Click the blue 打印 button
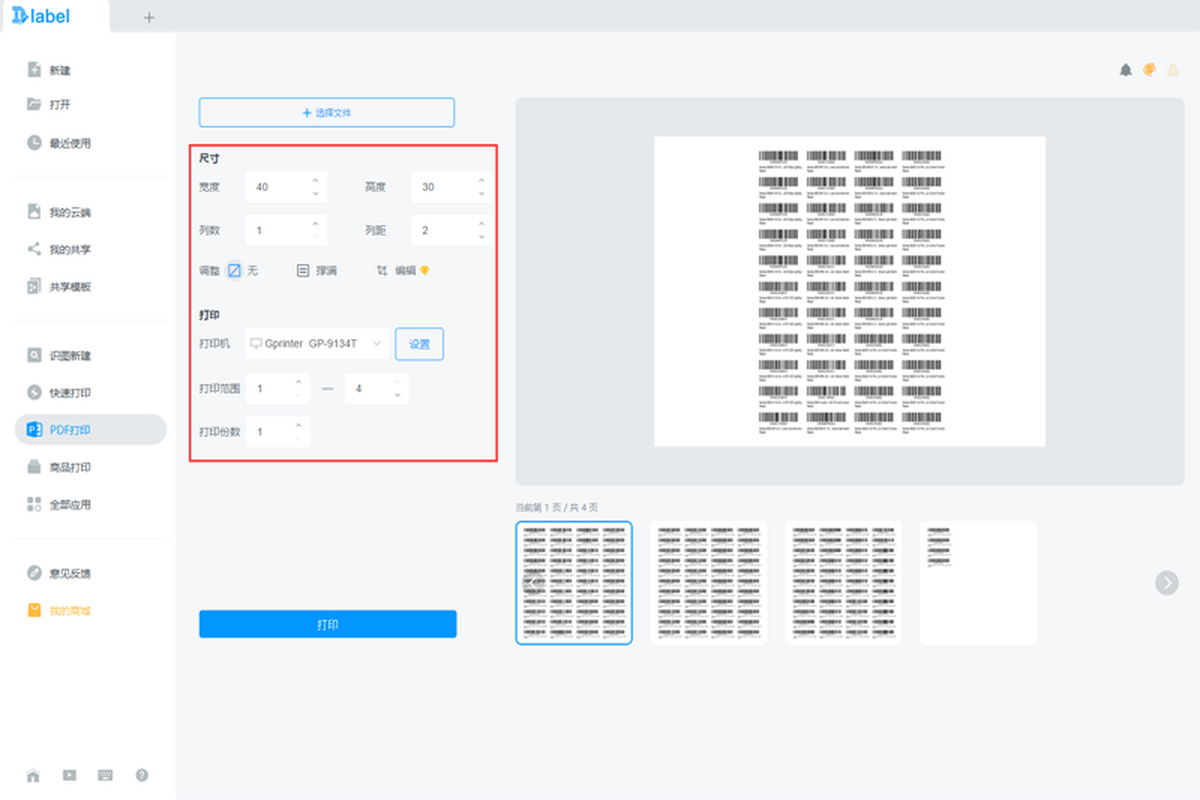The image size is (1200, 800). (328, 624)
